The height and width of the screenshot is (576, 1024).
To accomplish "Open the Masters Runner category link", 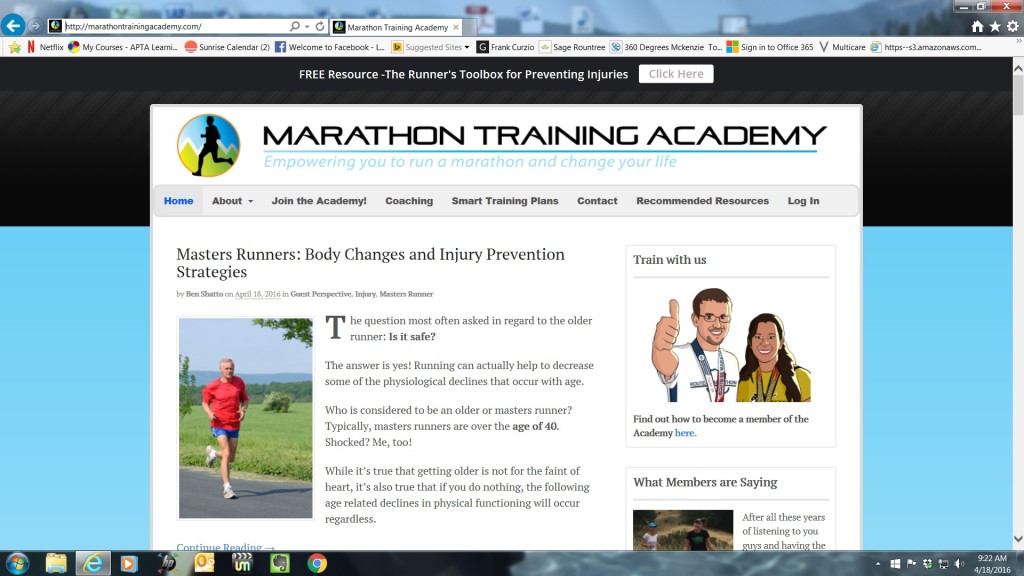I will point(406,294).
